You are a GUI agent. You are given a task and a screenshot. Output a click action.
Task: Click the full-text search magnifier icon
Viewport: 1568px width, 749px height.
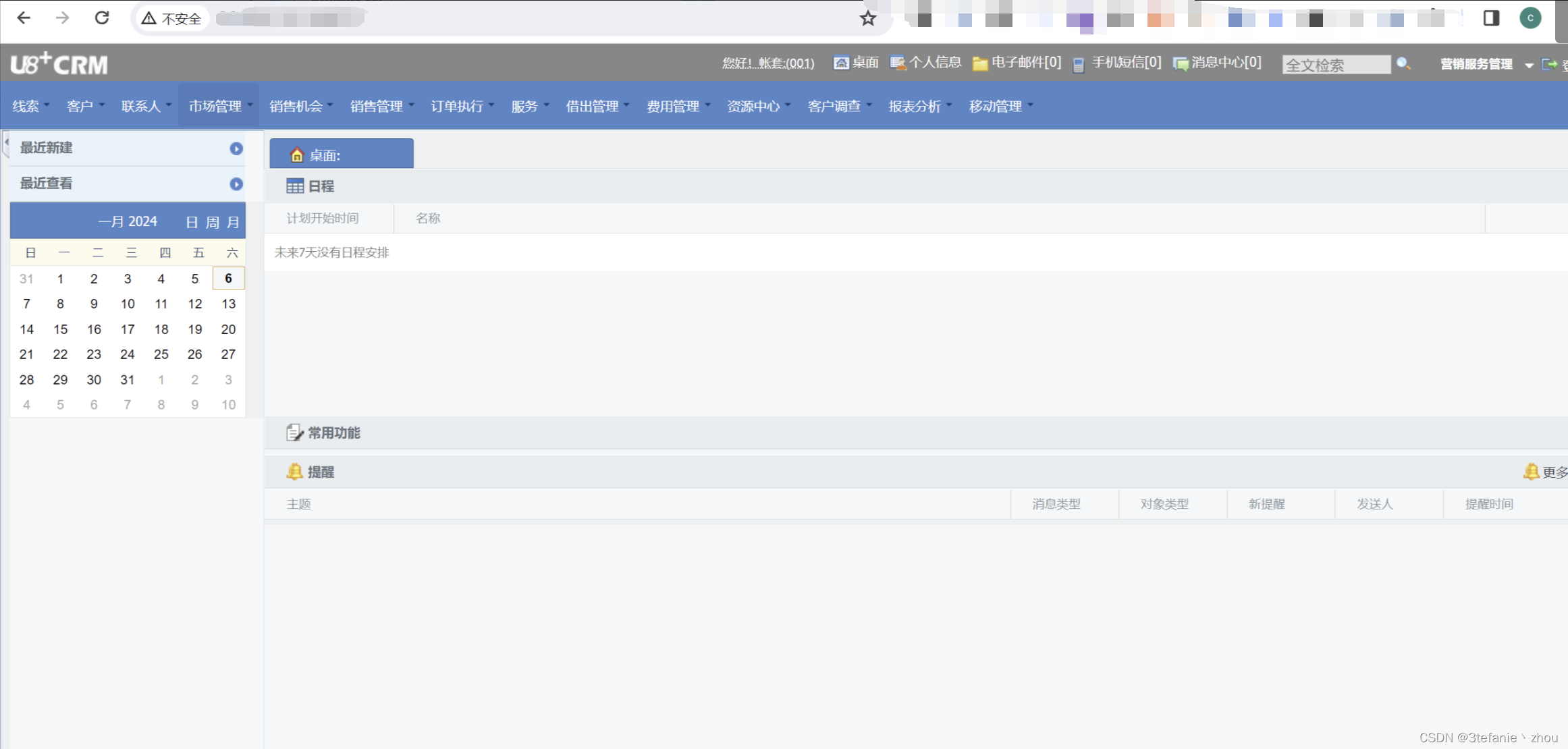(x=1403, y=63)
